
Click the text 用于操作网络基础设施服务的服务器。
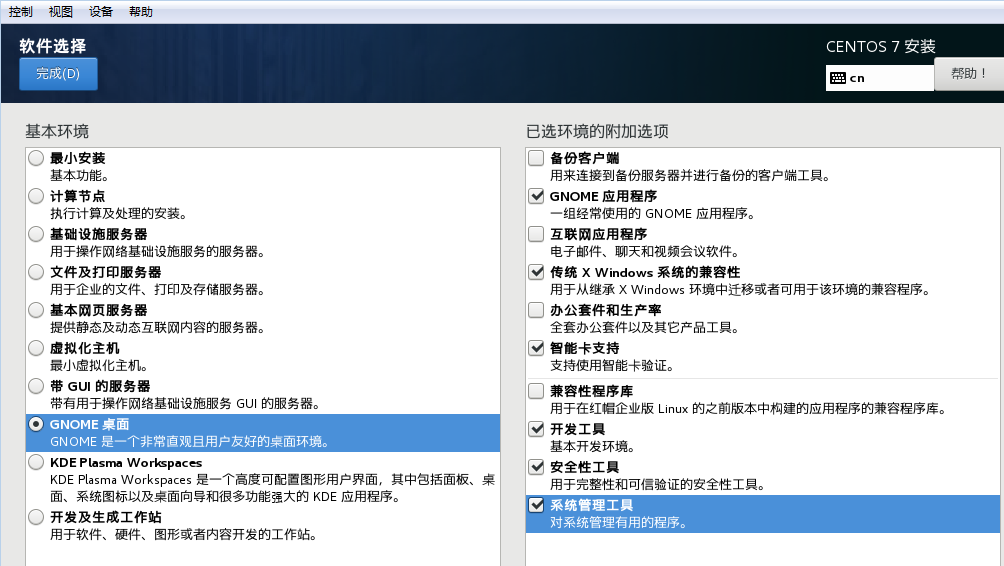[x=158, y=251]
